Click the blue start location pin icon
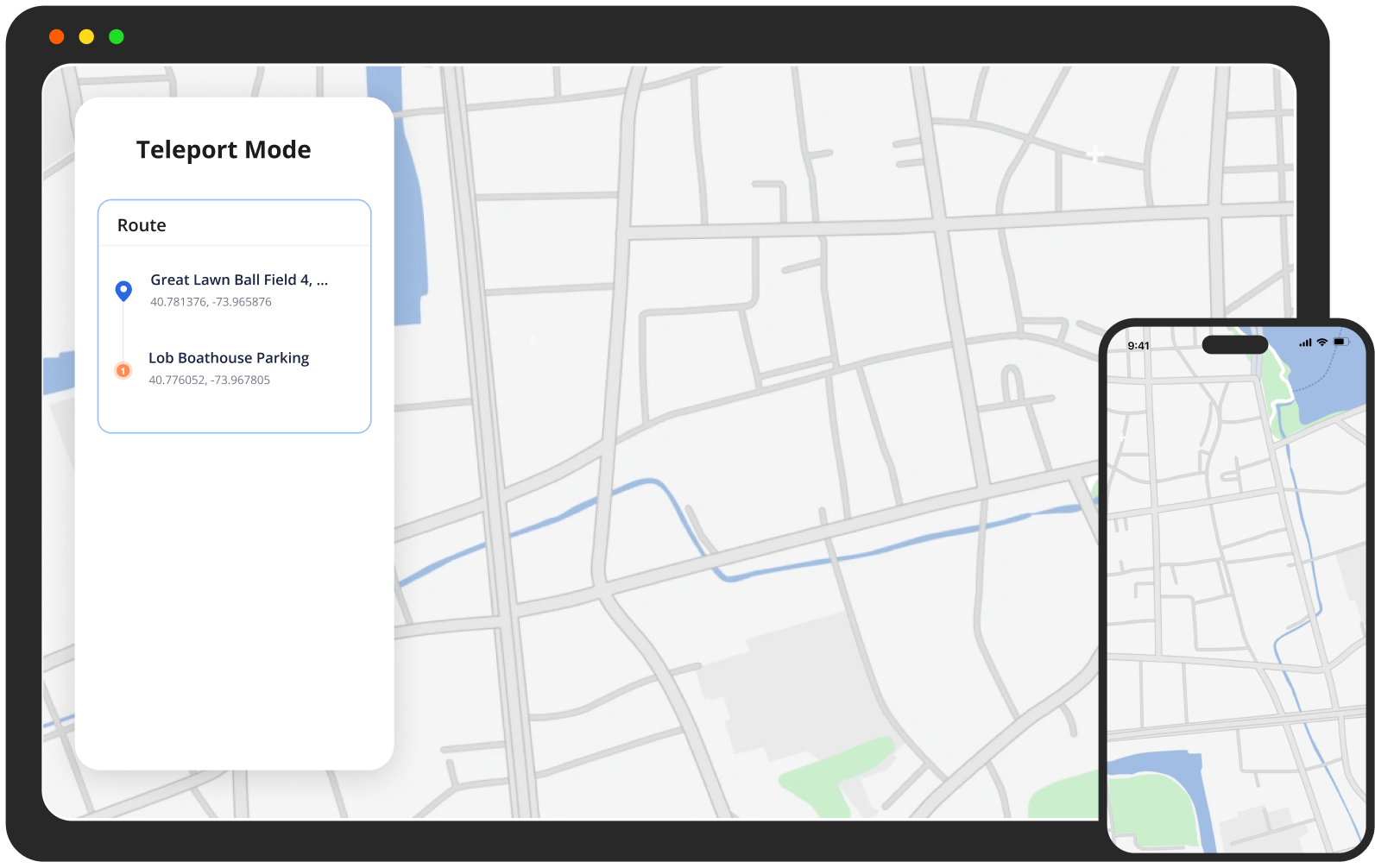 coord(123,291)
